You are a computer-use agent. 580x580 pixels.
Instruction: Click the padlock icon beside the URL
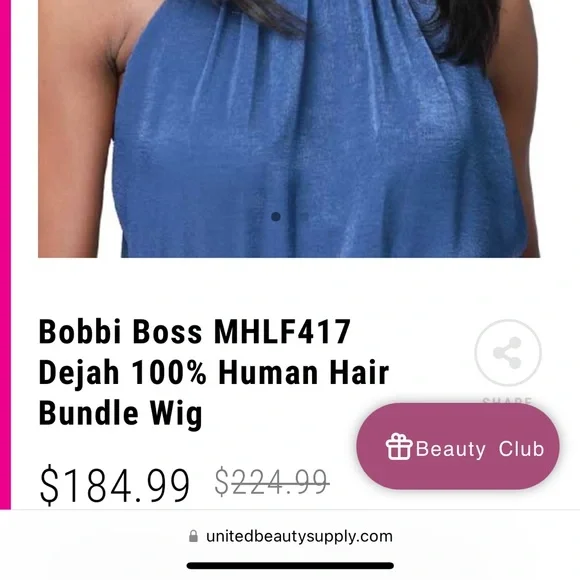tap(193, 536)
